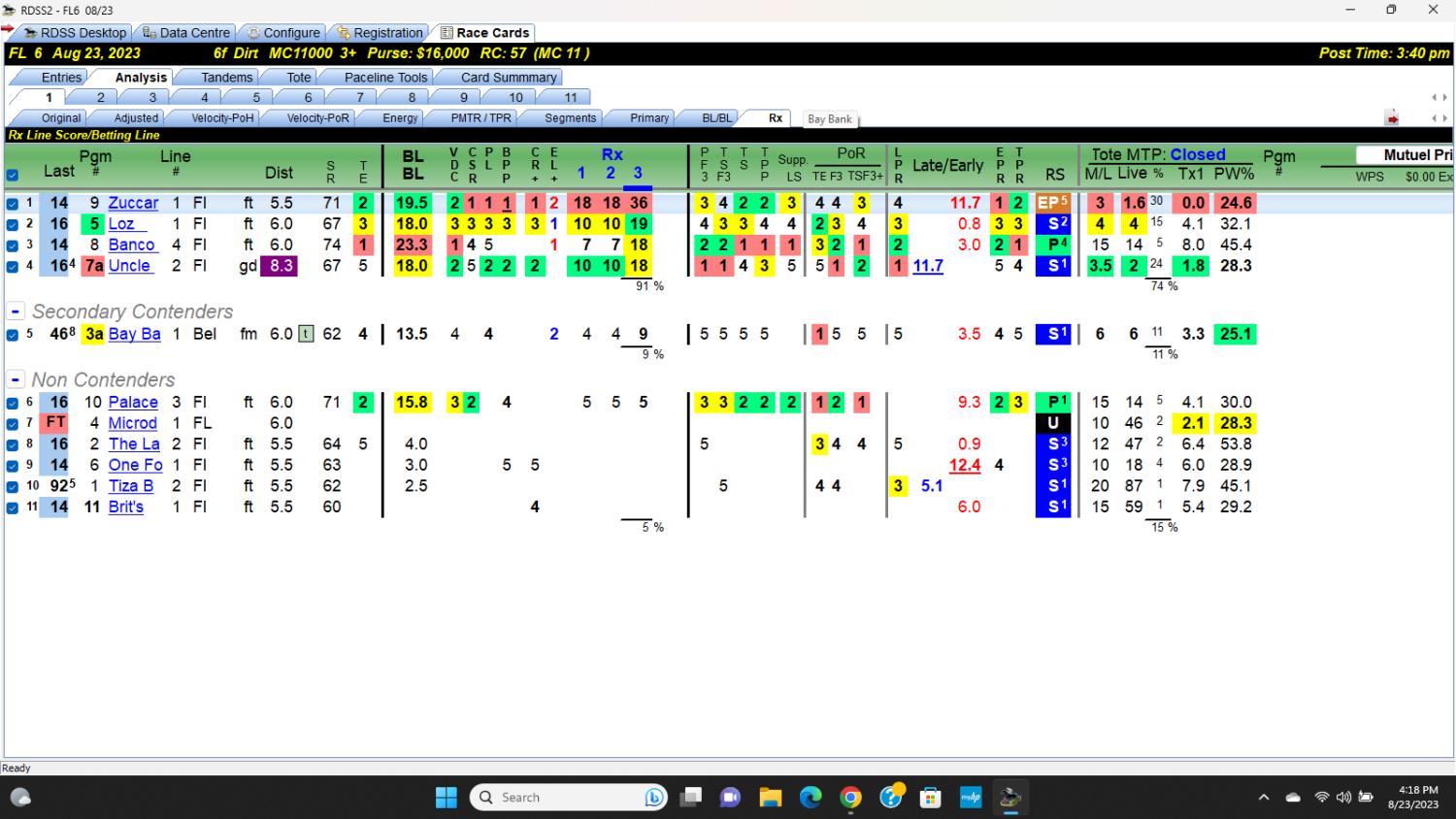Uncheck the checkbox for Banco row

point(13,246)
